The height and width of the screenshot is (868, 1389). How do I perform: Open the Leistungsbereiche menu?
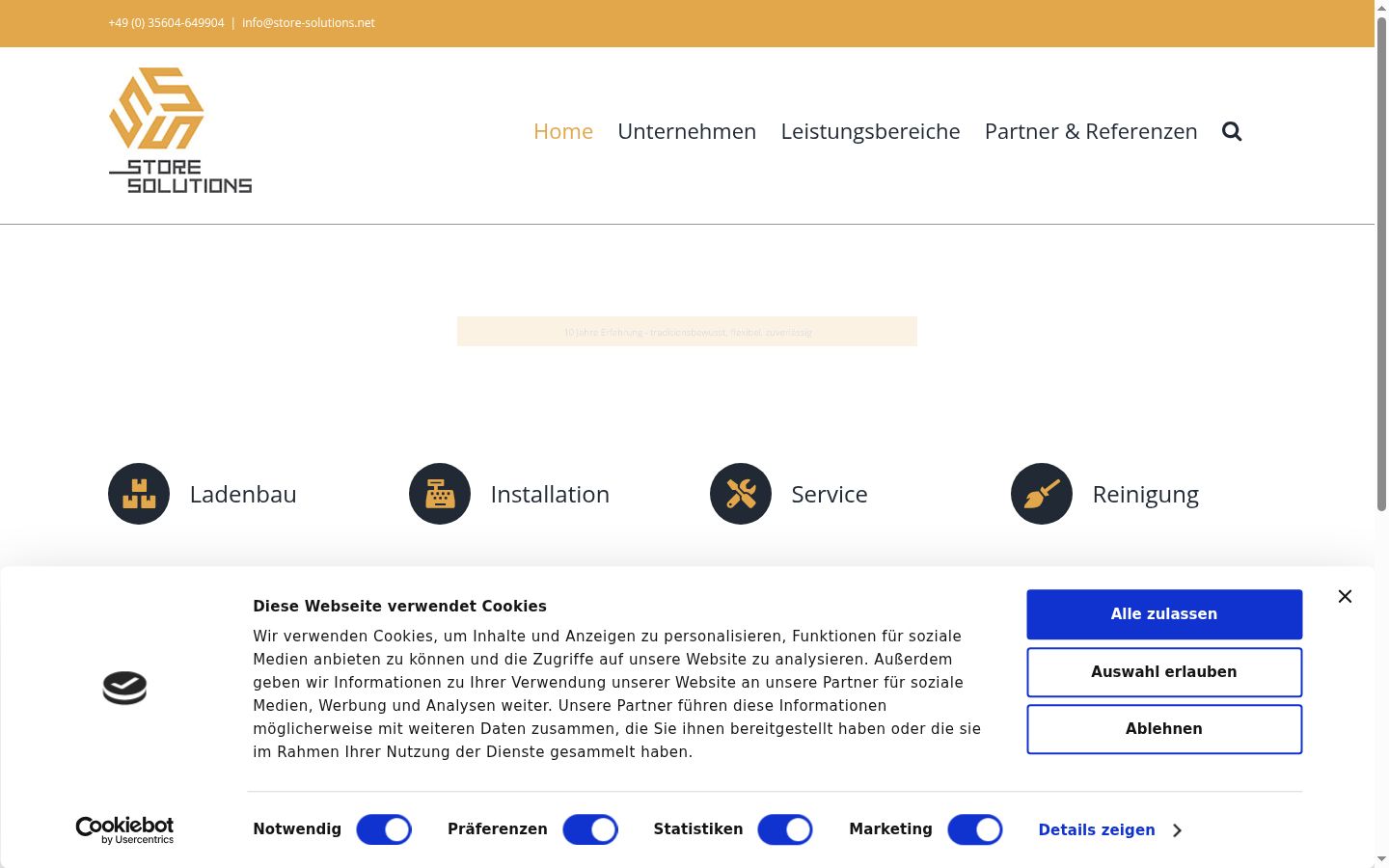pyautogui.click(x=870, y=131)
